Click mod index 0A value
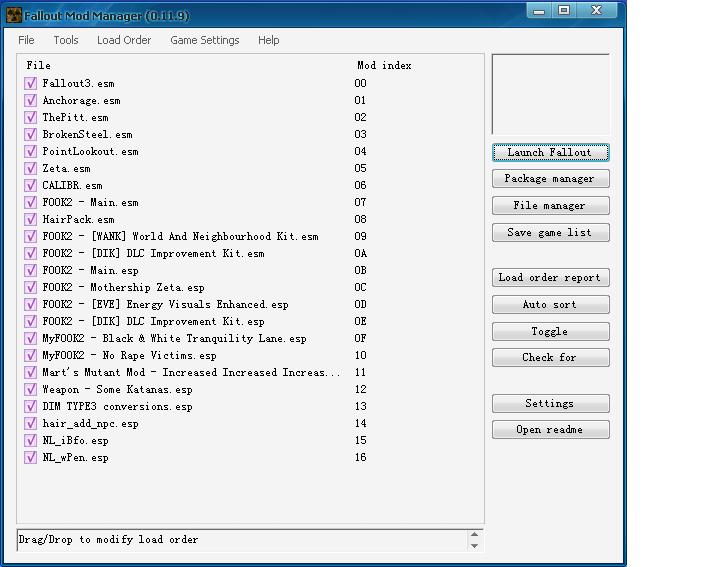The width and height of the screenshot is (720, 567). coord(360,253)
